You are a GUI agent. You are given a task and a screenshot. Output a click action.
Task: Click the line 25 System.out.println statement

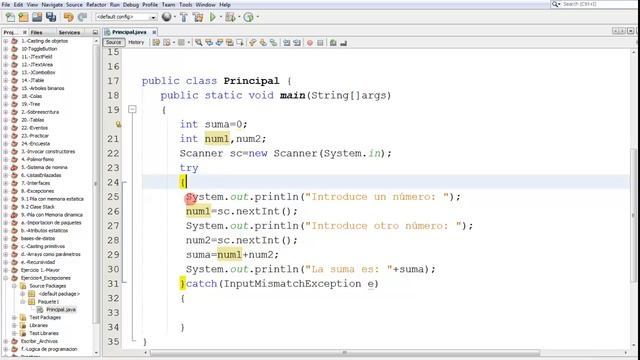323,197
